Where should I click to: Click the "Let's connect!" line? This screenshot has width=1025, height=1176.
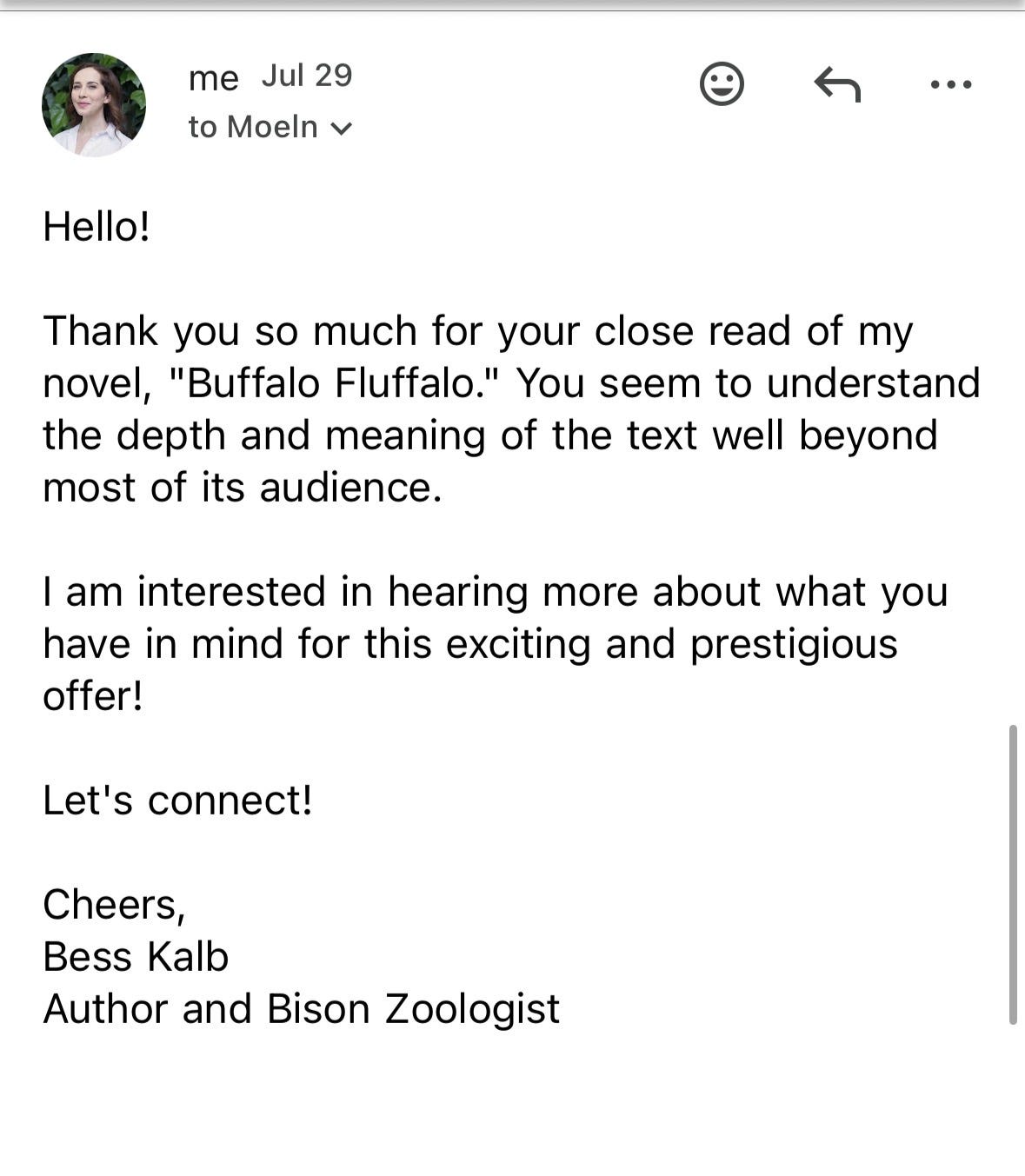177,801
